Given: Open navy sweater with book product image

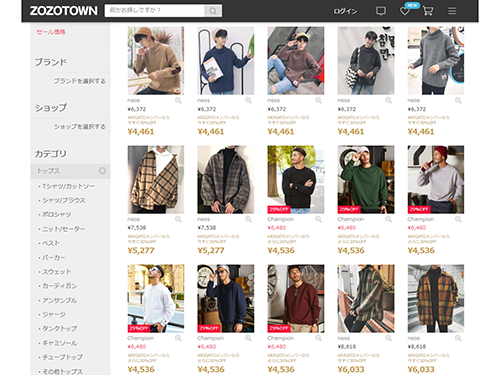Looking at the screenshot, I should pyautogui.click(x=226, y=61).
